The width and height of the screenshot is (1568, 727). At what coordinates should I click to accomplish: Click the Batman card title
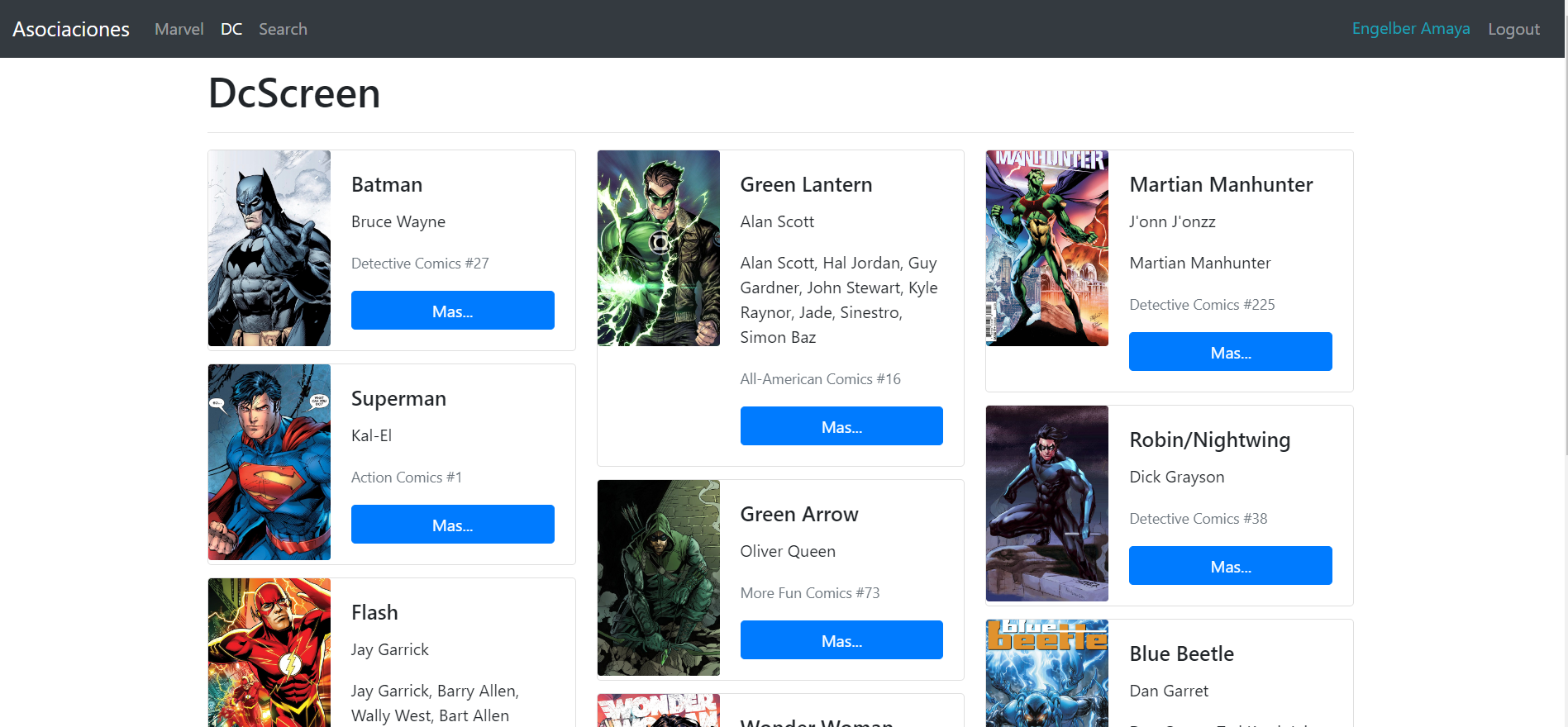tap(387, 184)
